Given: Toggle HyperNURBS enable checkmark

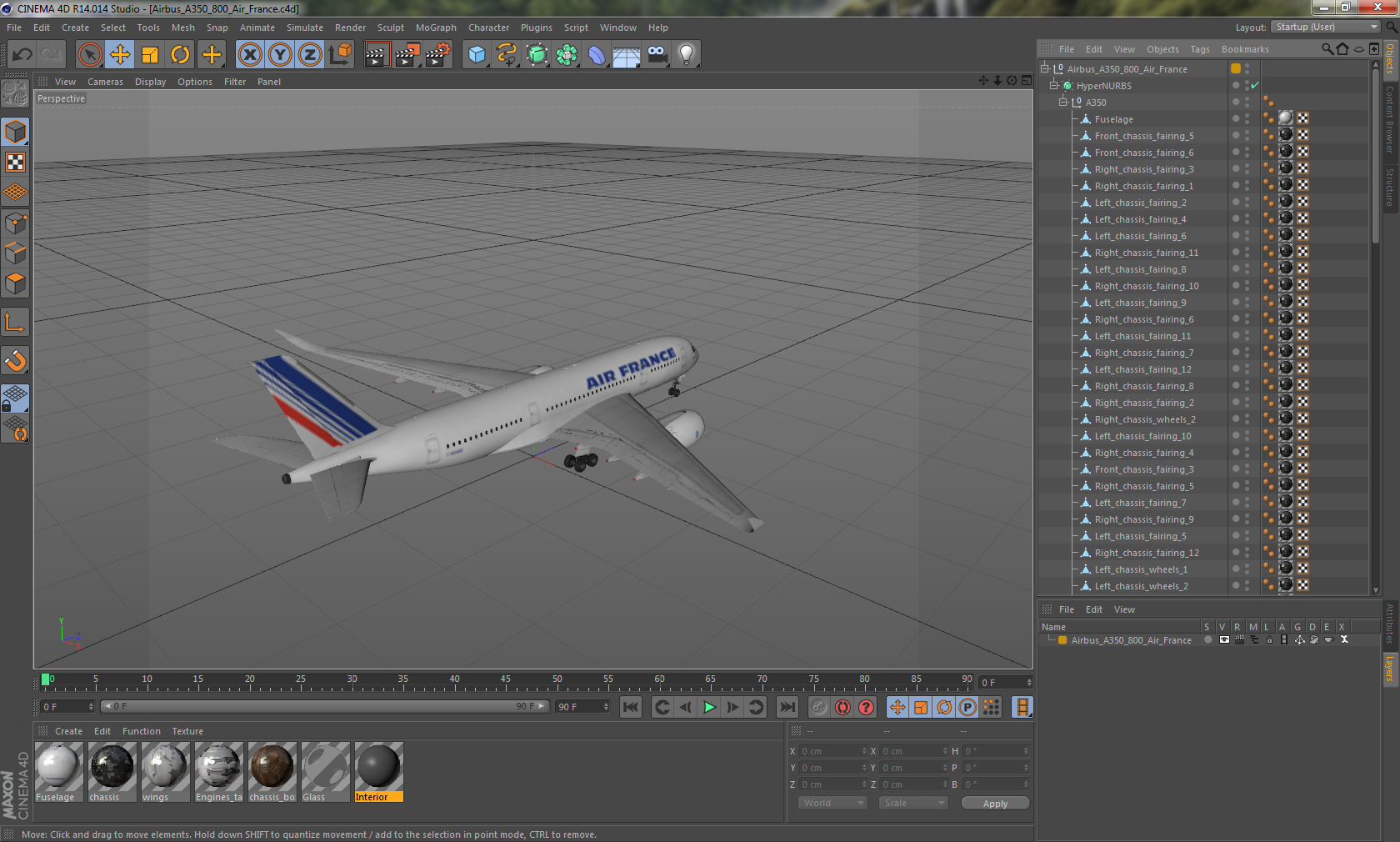Looking at the screenshot, I should pyautogui.click(x=1254, y=85).
